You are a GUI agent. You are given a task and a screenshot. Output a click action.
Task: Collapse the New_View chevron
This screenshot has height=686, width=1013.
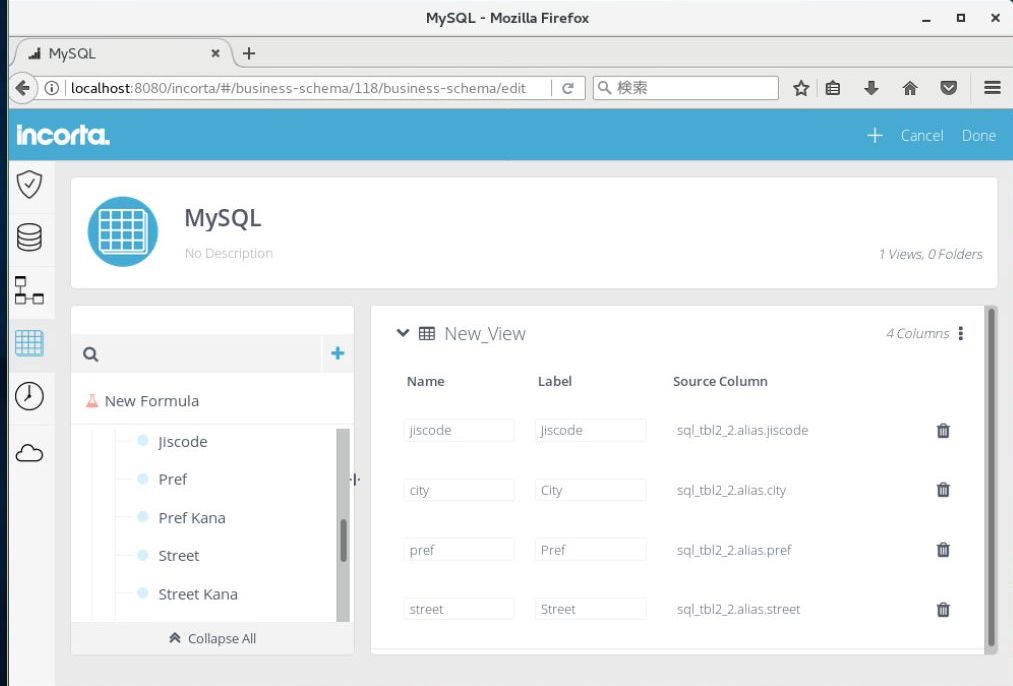(402, 333)
